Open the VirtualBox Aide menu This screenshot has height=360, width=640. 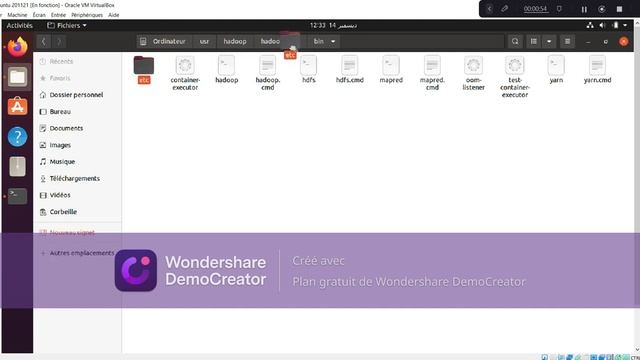coord(113,15)
